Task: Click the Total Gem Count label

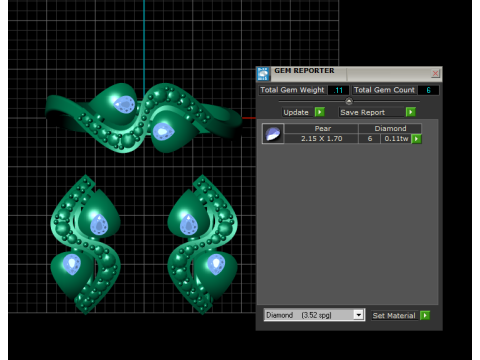Action: point(384,90)
